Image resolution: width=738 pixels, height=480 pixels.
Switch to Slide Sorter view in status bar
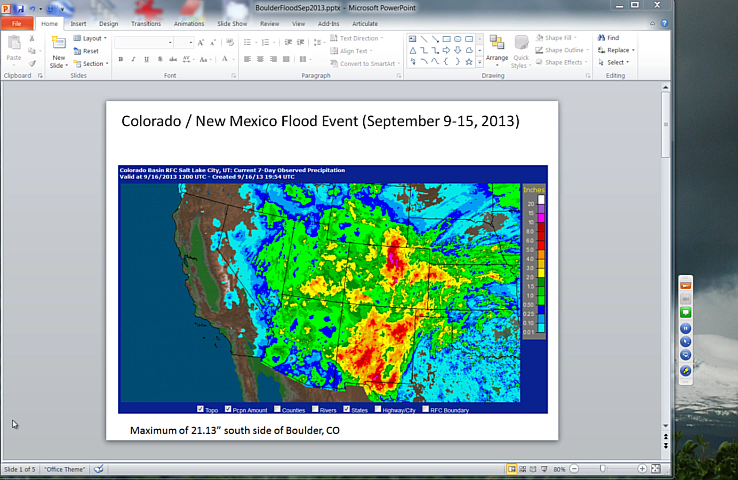[523, 469]
